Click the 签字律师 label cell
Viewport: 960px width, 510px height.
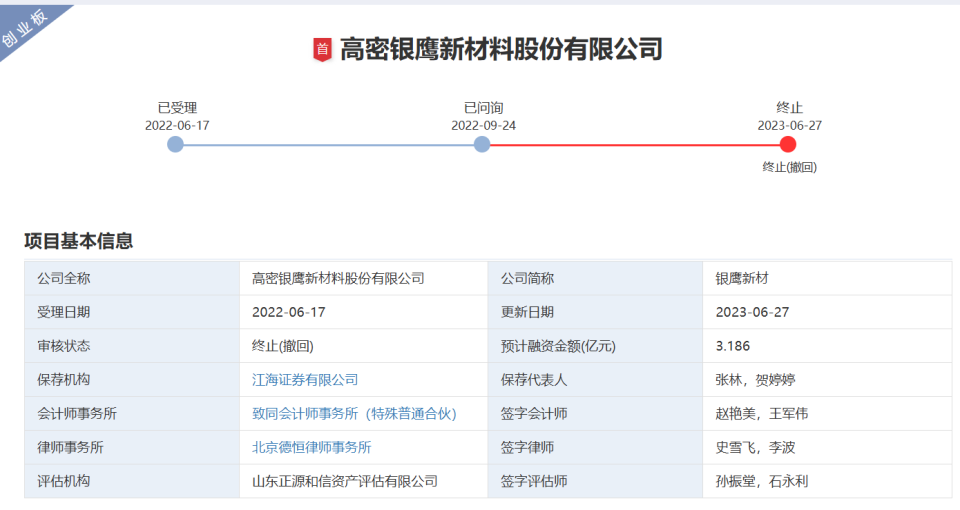[x=594, y=447]
